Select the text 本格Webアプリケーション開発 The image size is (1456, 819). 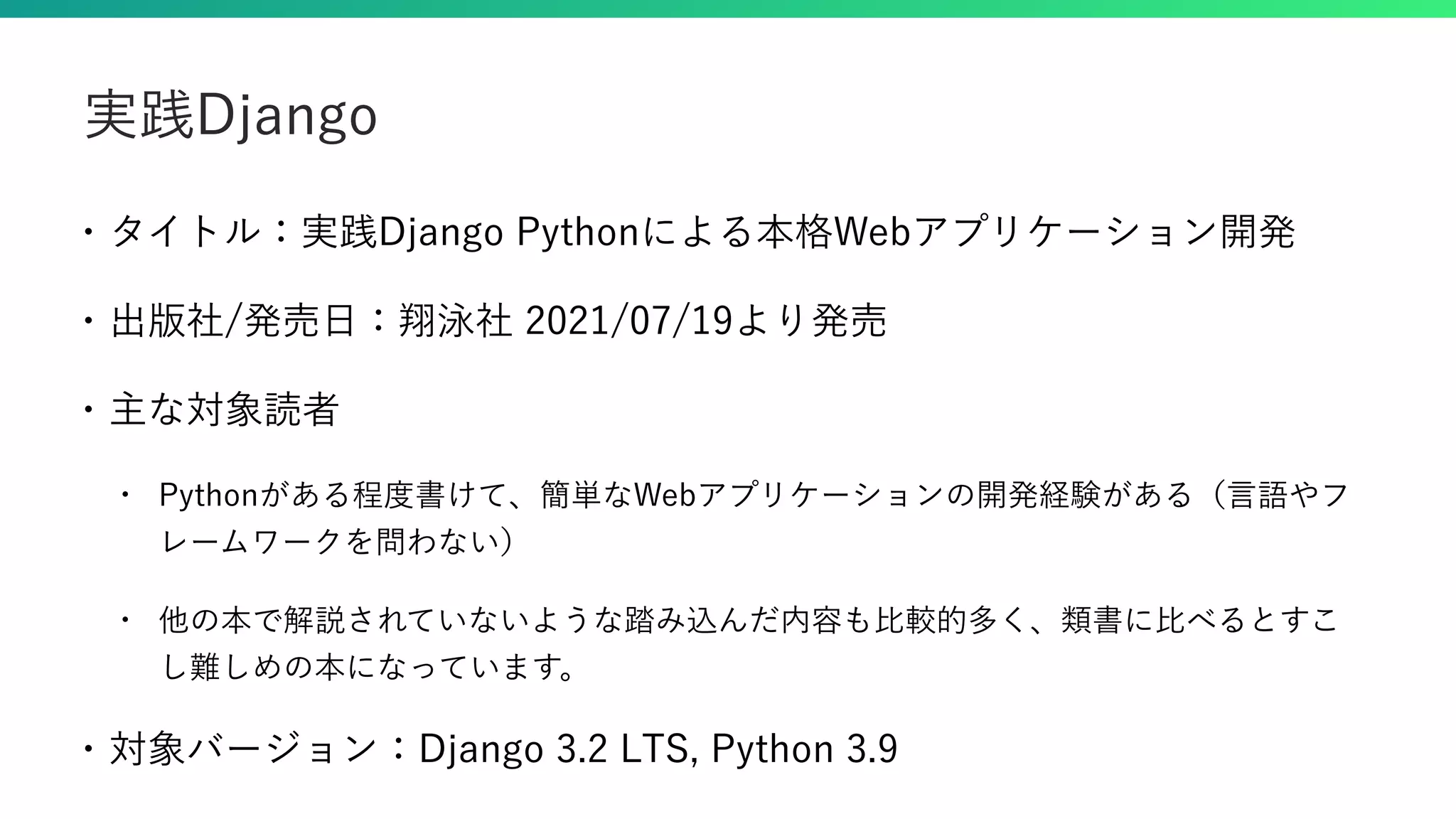pyautogui.click(x=1025, y=232)
